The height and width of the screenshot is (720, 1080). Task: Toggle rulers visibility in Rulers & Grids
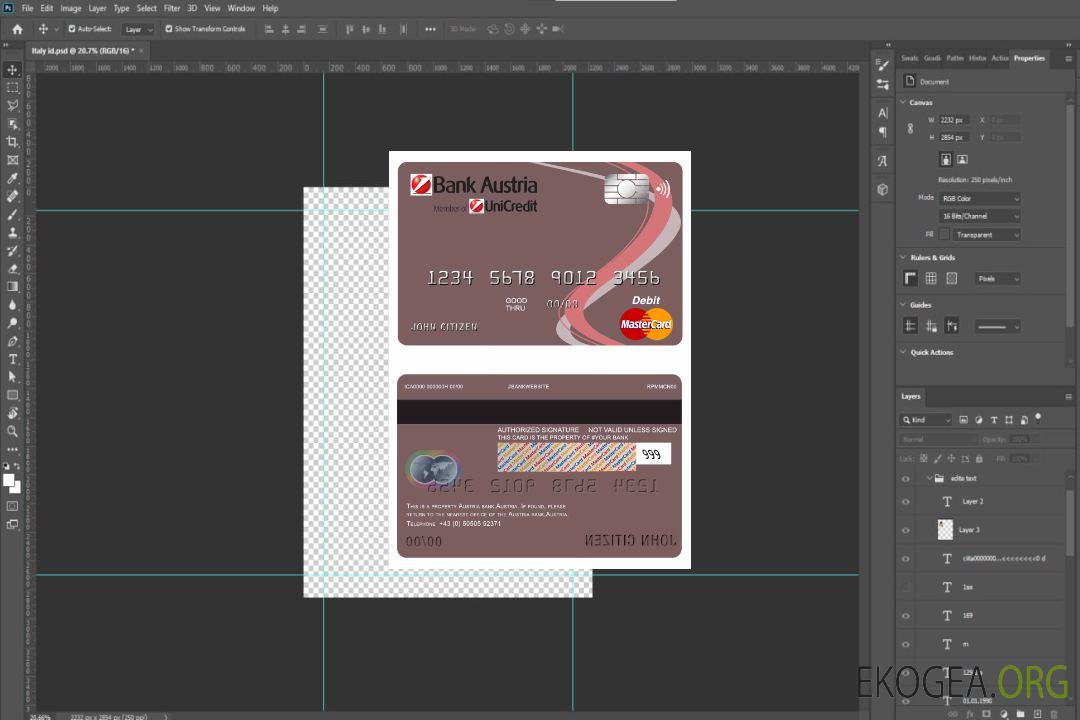click(x=910, y=278)
